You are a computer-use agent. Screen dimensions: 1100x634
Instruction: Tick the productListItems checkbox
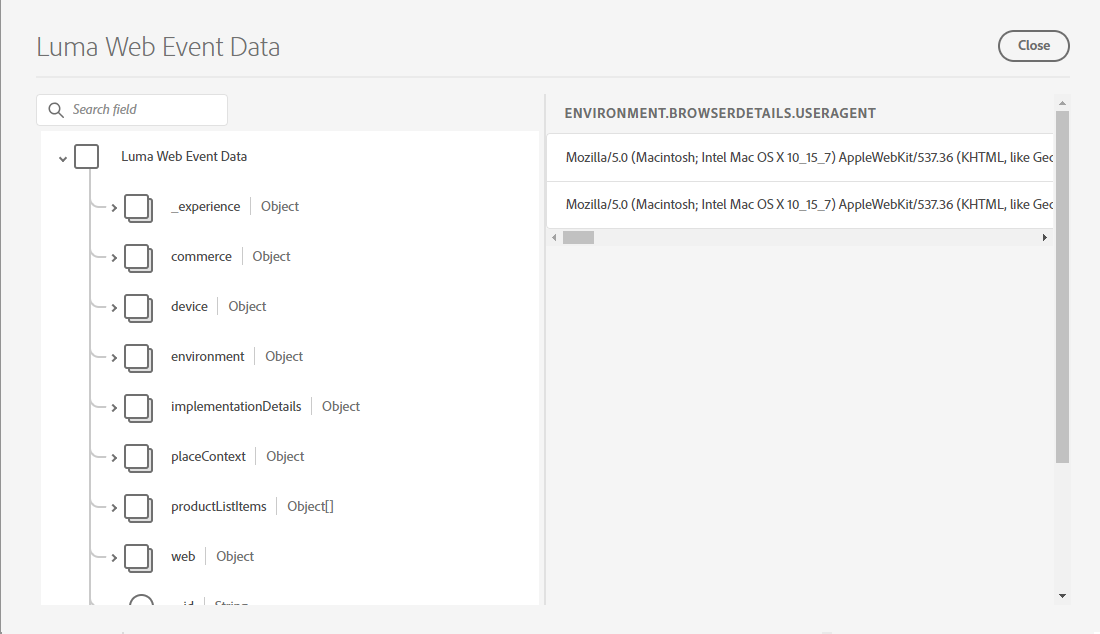coord(138,507)
